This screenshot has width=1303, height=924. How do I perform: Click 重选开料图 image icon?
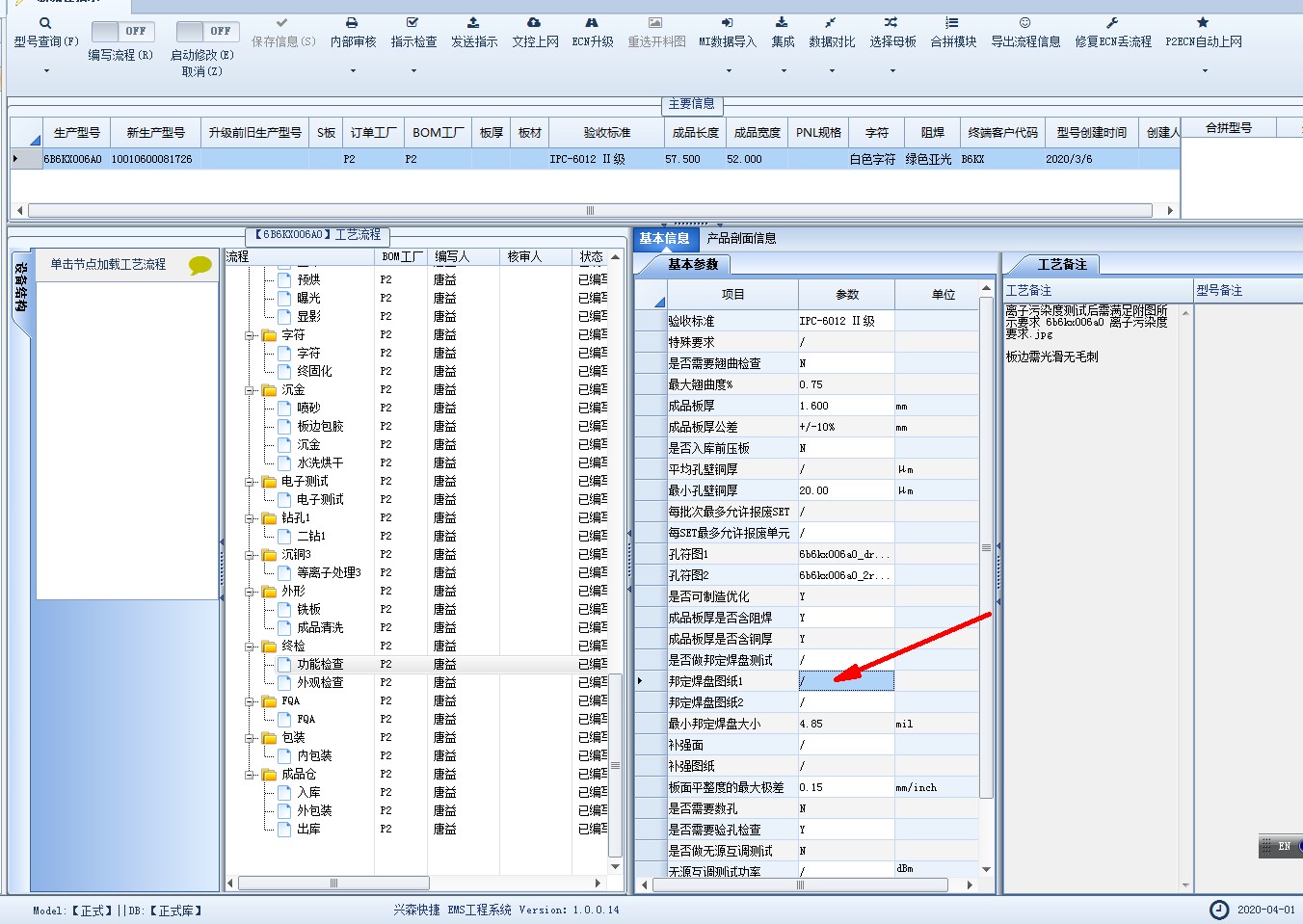pyautogui.click(x=655, y=22)
